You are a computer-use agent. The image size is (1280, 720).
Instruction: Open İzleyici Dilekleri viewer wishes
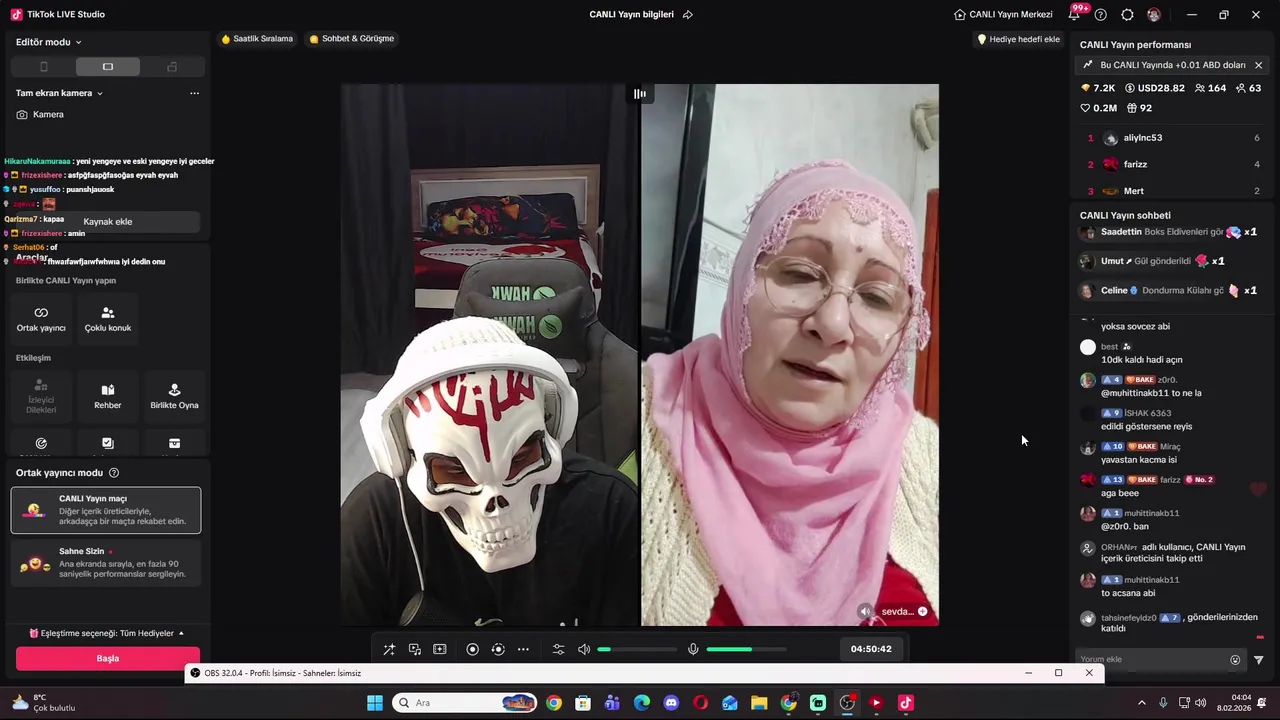pyautogui.click(x=41, y=396)
